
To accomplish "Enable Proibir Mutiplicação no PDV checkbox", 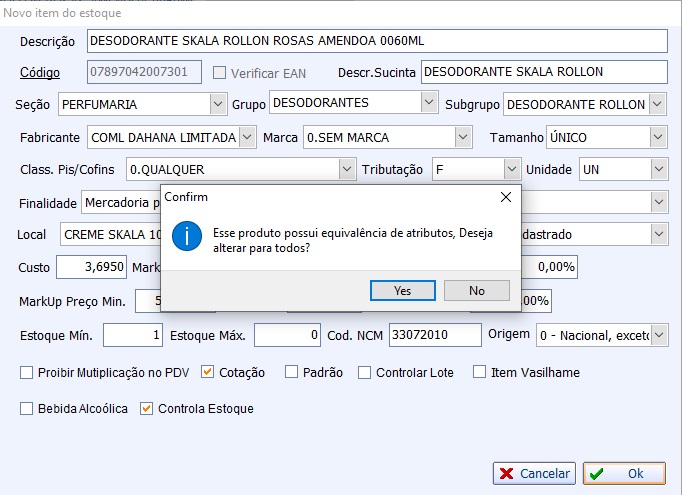I will pyautogui.click(x=27, y=373).
